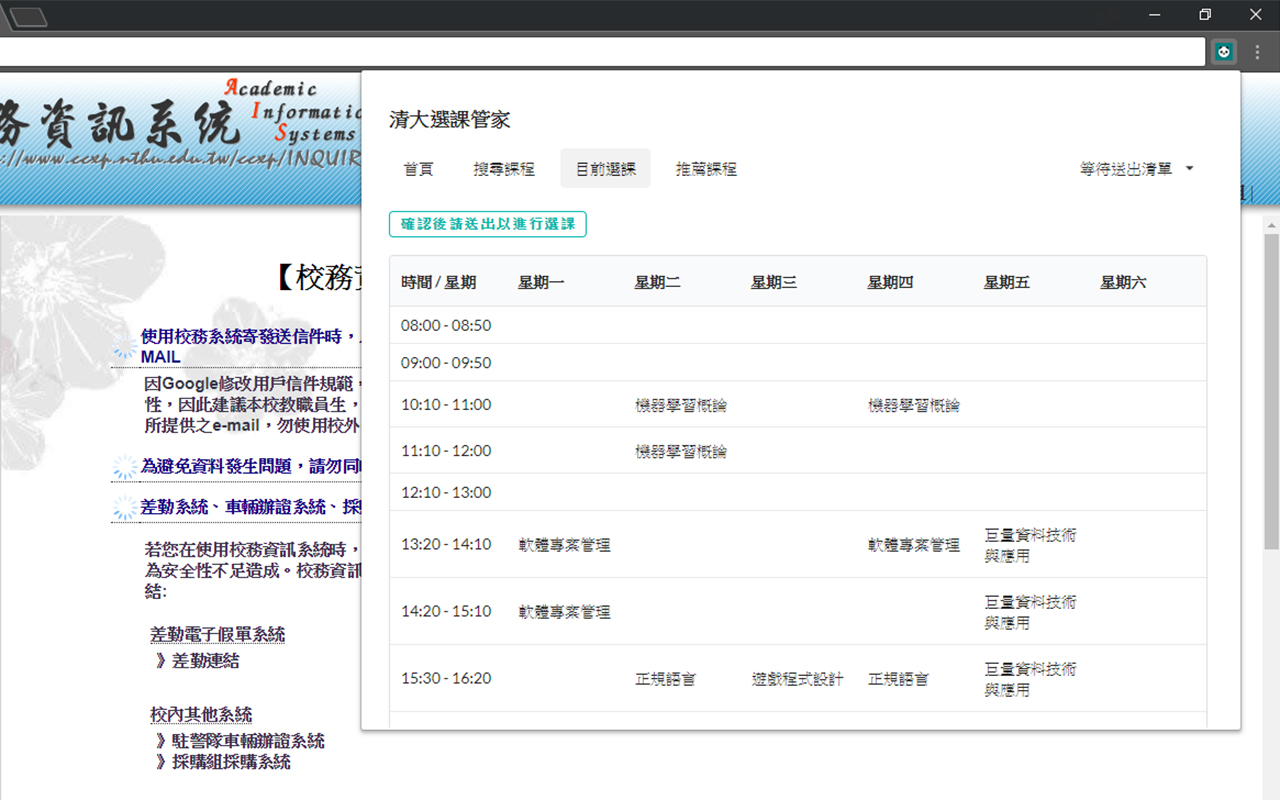Click the course-selection extension icon in the browser toolbar

point(1224,52)
